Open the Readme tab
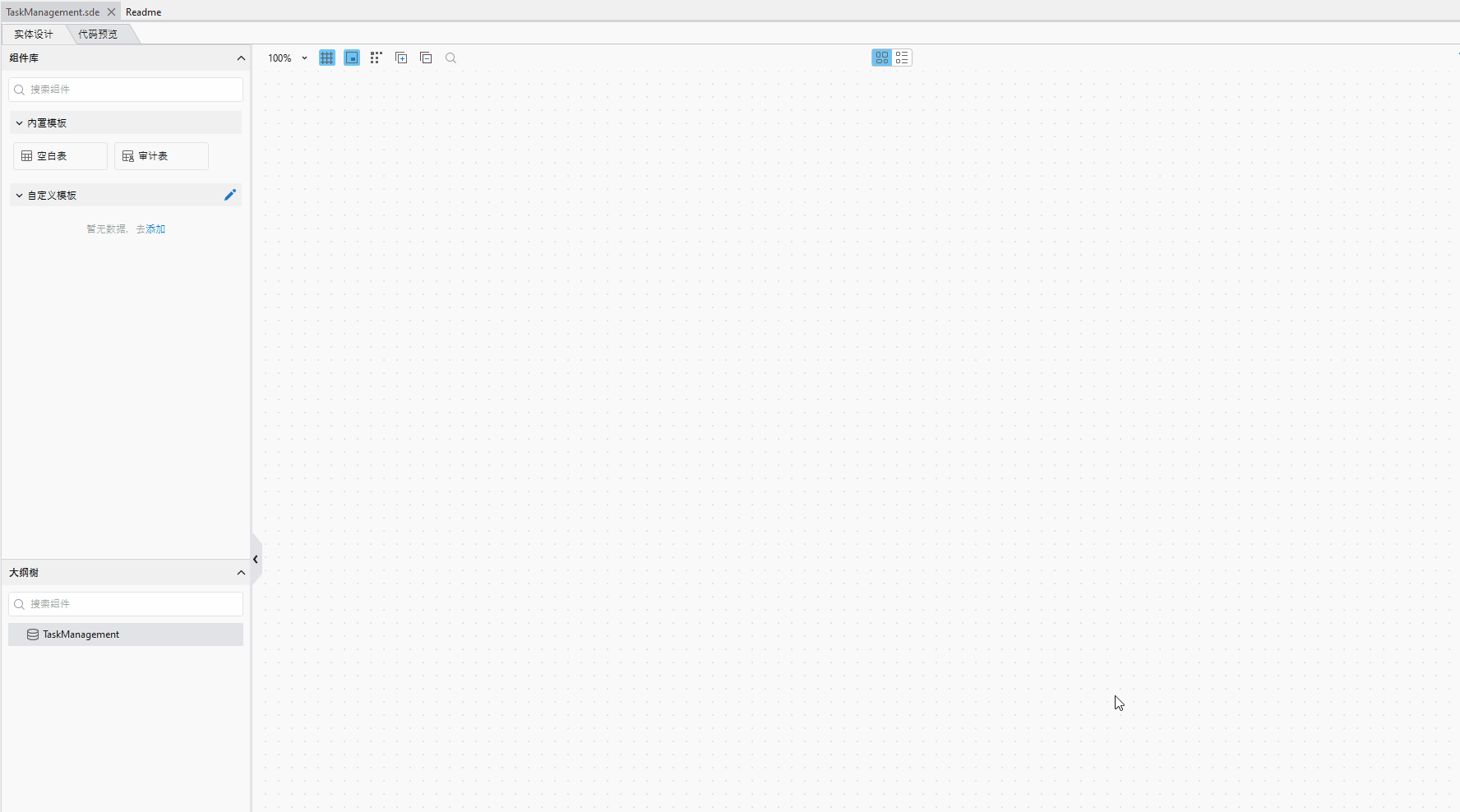 click(143, 12)
